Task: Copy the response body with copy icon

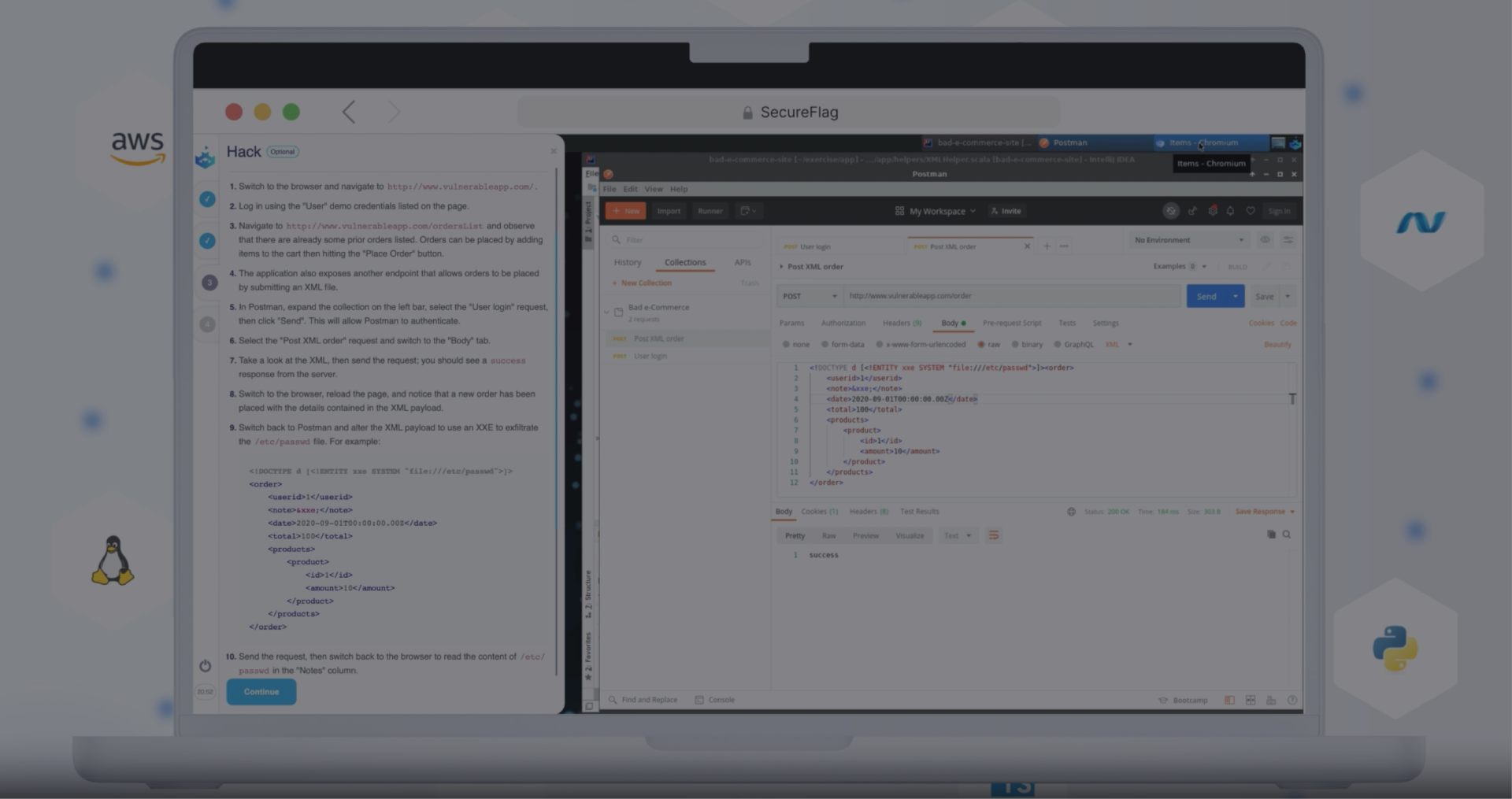Action: [1271, 535]
